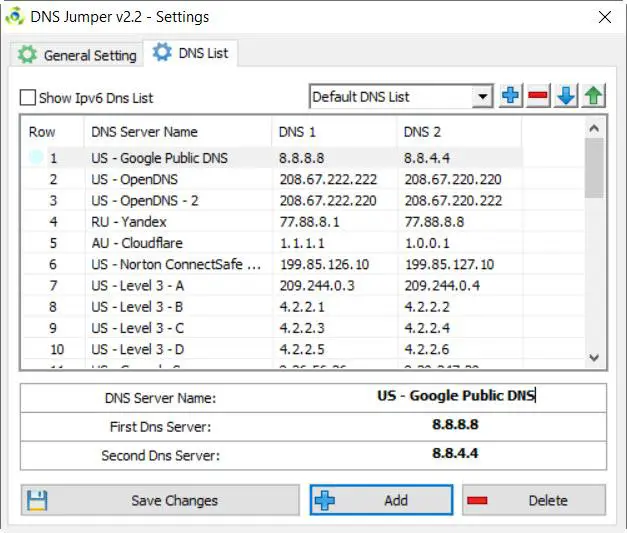627x533 pixels.
Task: Click row number 10 in the list
Action: coord(57,349)
